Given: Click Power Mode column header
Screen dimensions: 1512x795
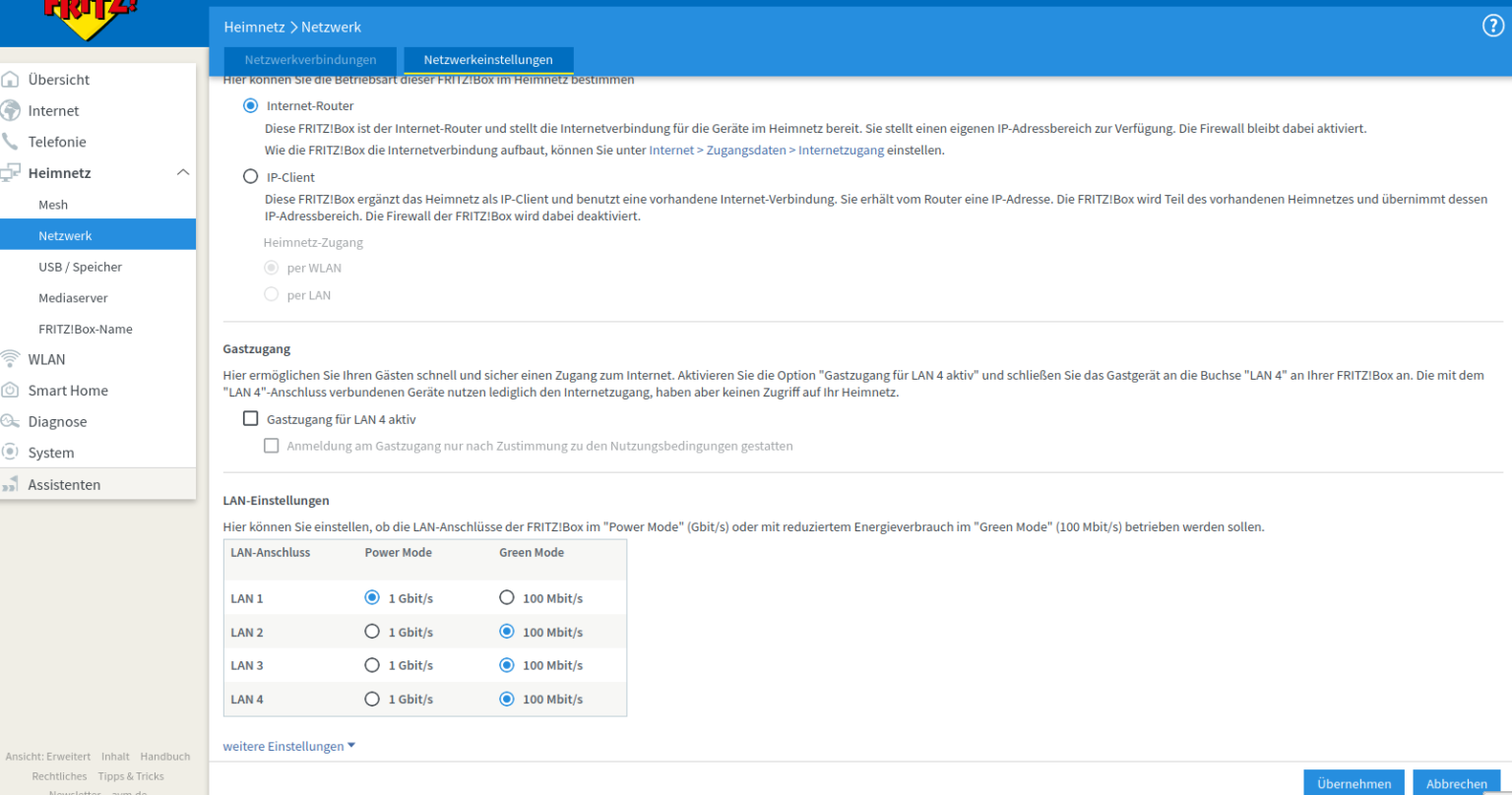Looking at the screenshot, I should click(399, 552).
